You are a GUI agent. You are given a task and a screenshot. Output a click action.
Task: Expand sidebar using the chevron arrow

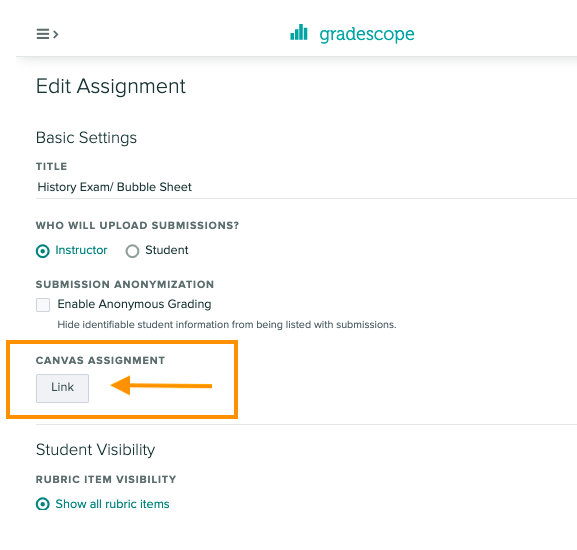coord(56,34)
